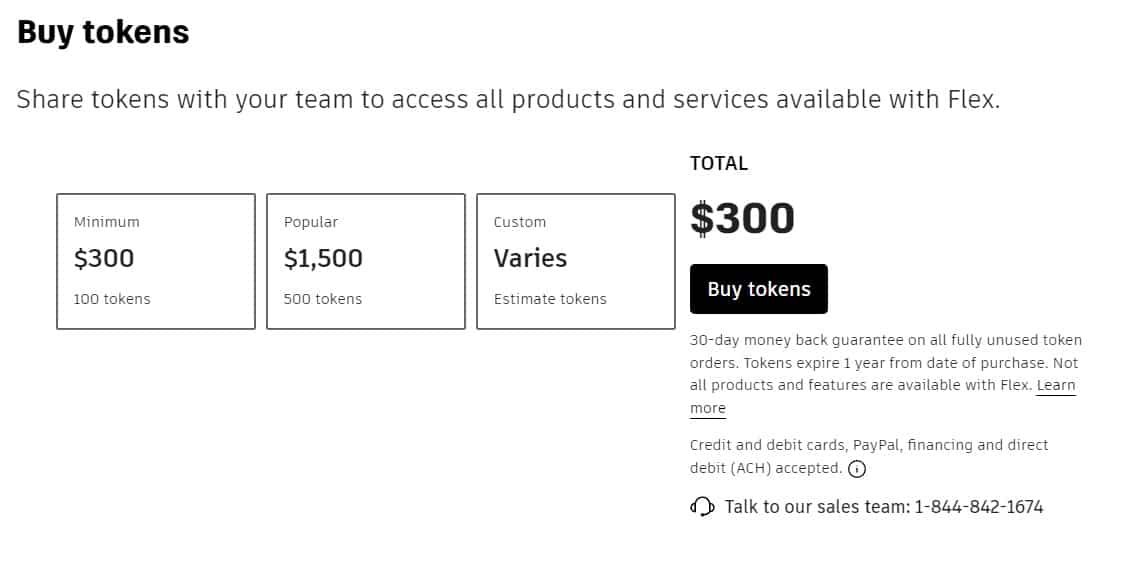This screenshot has width=1123, height=572.
Task: Select the Popular $1,500 token option
Action: [366, 261]
